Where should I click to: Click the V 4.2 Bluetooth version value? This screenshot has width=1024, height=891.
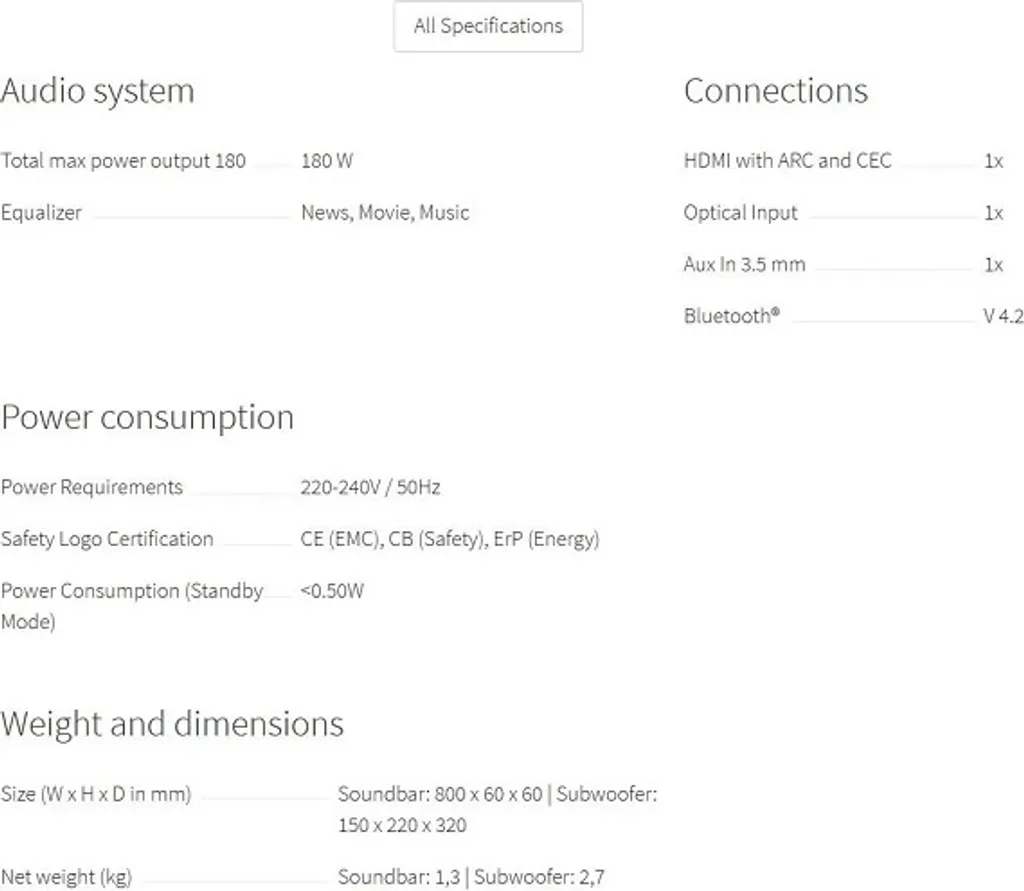(x=1003, y=317)
